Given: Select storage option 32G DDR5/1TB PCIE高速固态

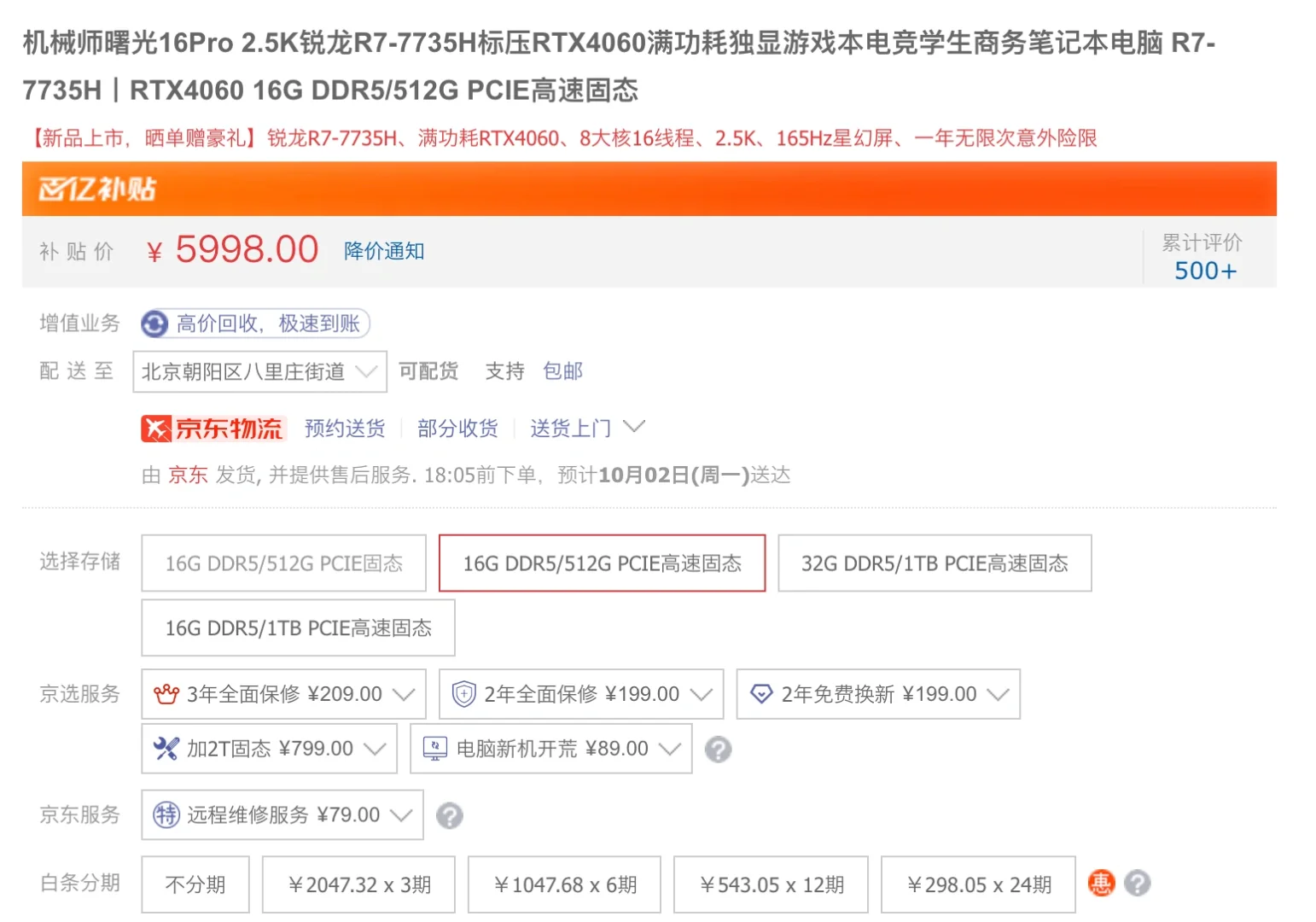Looking at the screenshot, I should (935, 563).
